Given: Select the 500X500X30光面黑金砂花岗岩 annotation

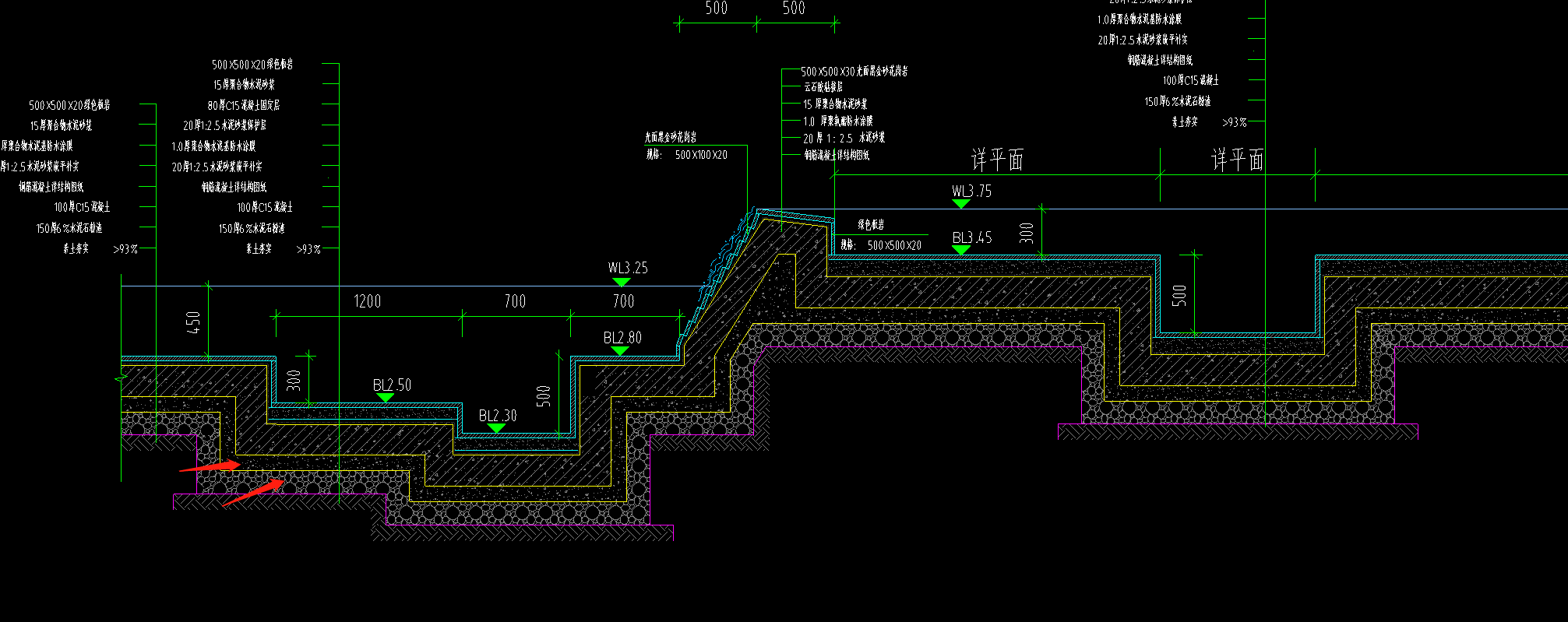Looking at the screenshot, I should click(x=854, y=71).
